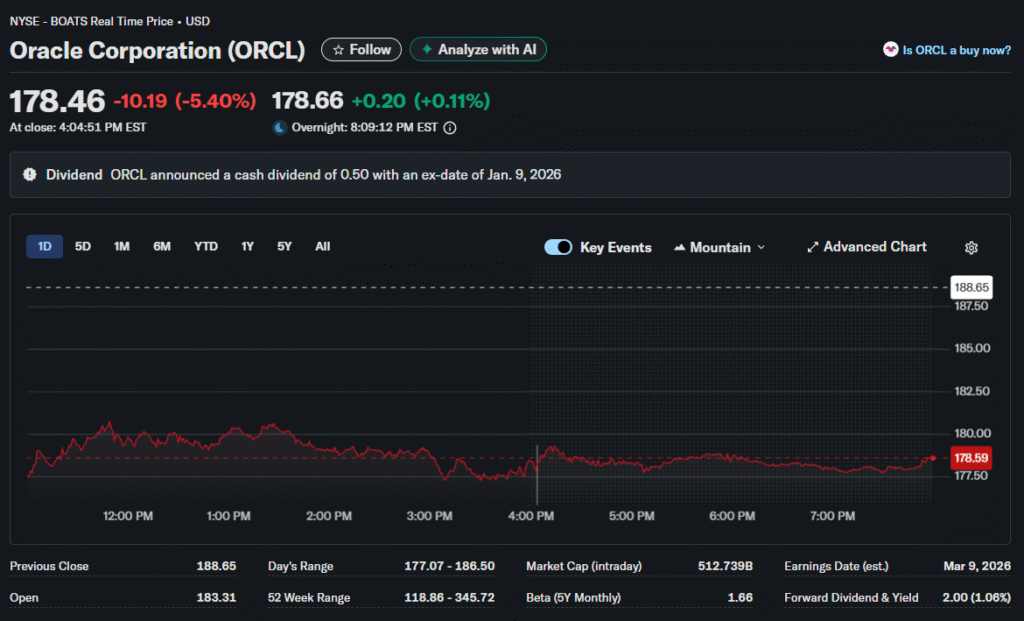Select the YTD range tab
Image resolution: width=1024 pixels, height=621 pixels.
206,246
